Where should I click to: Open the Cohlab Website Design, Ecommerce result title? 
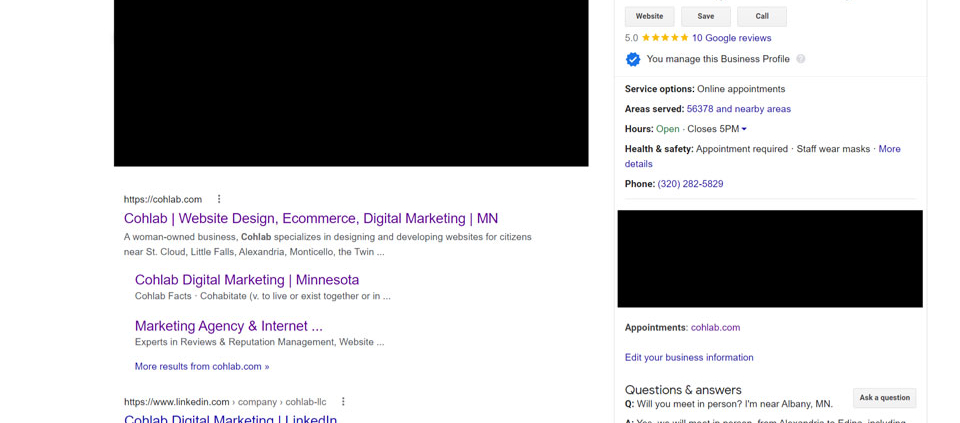311,219
